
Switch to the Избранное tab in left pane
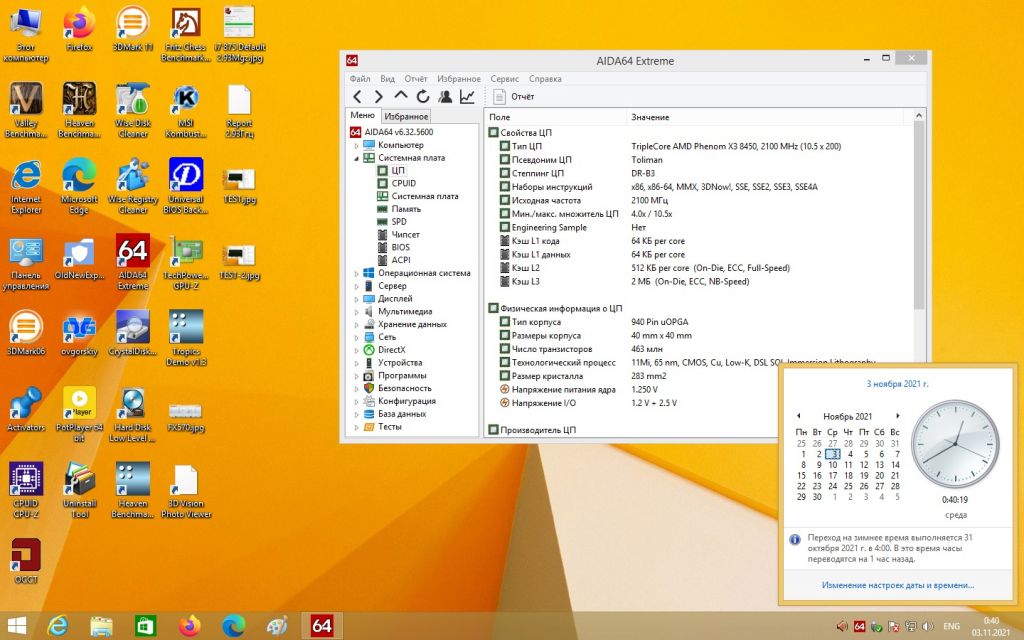pos(406,116)
